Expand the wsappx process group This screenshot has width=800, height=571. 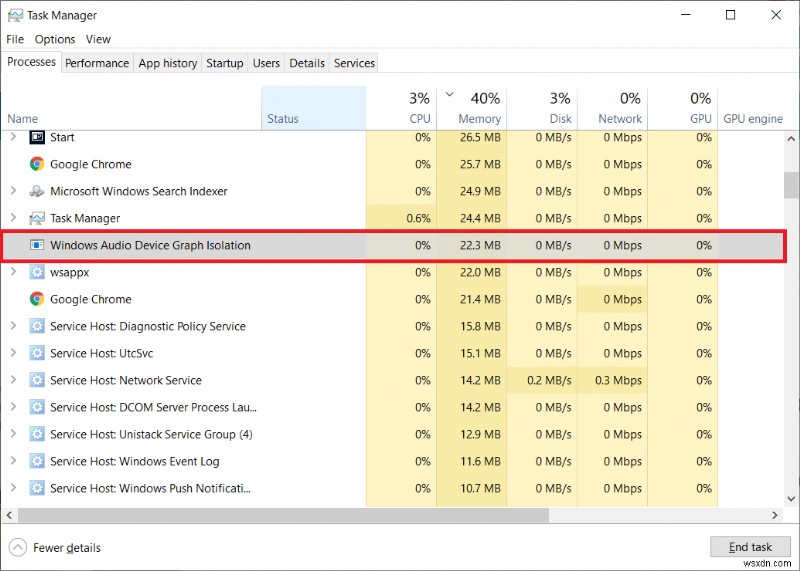coord(13,272)
